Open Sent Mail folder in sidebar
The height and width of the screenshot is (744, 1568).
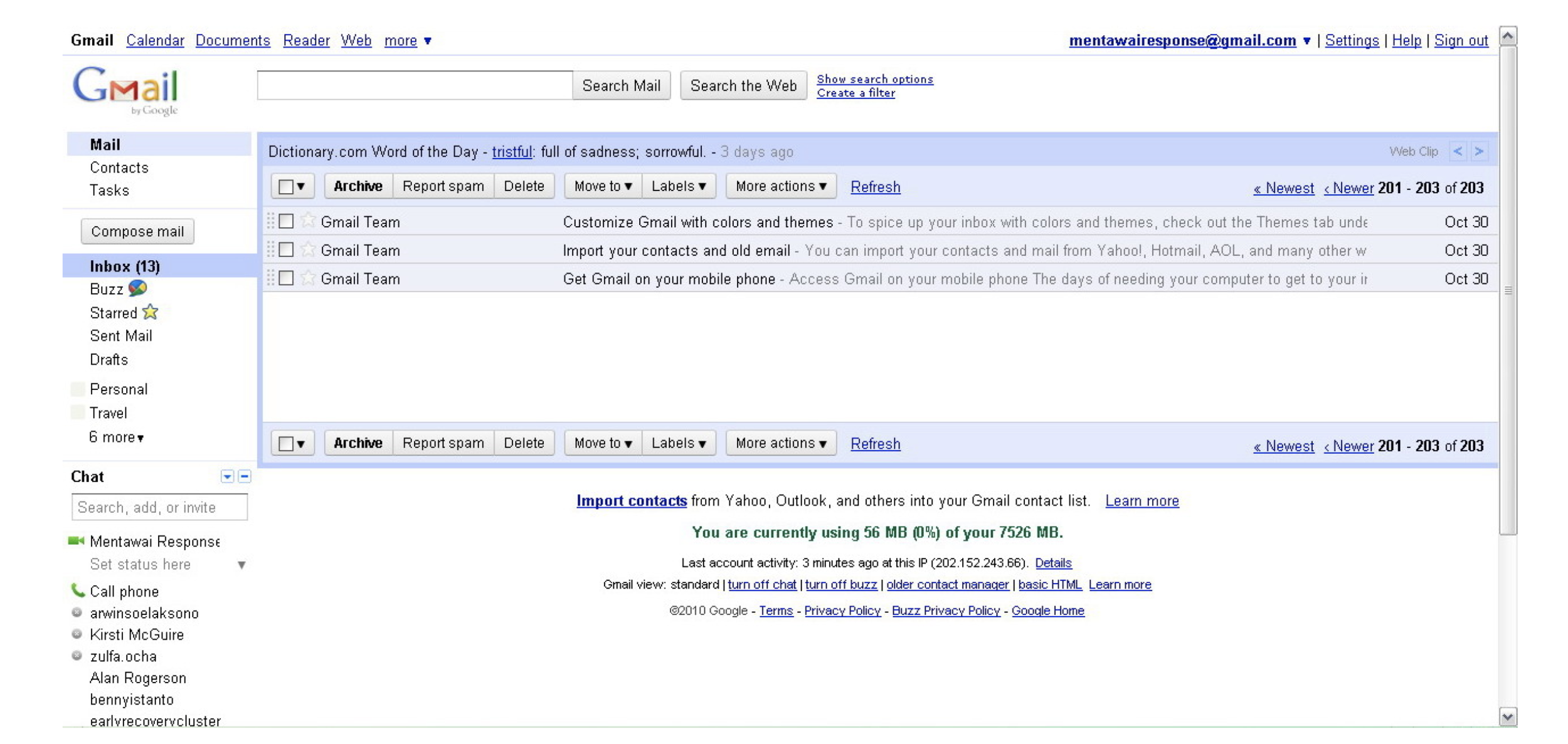120,336
